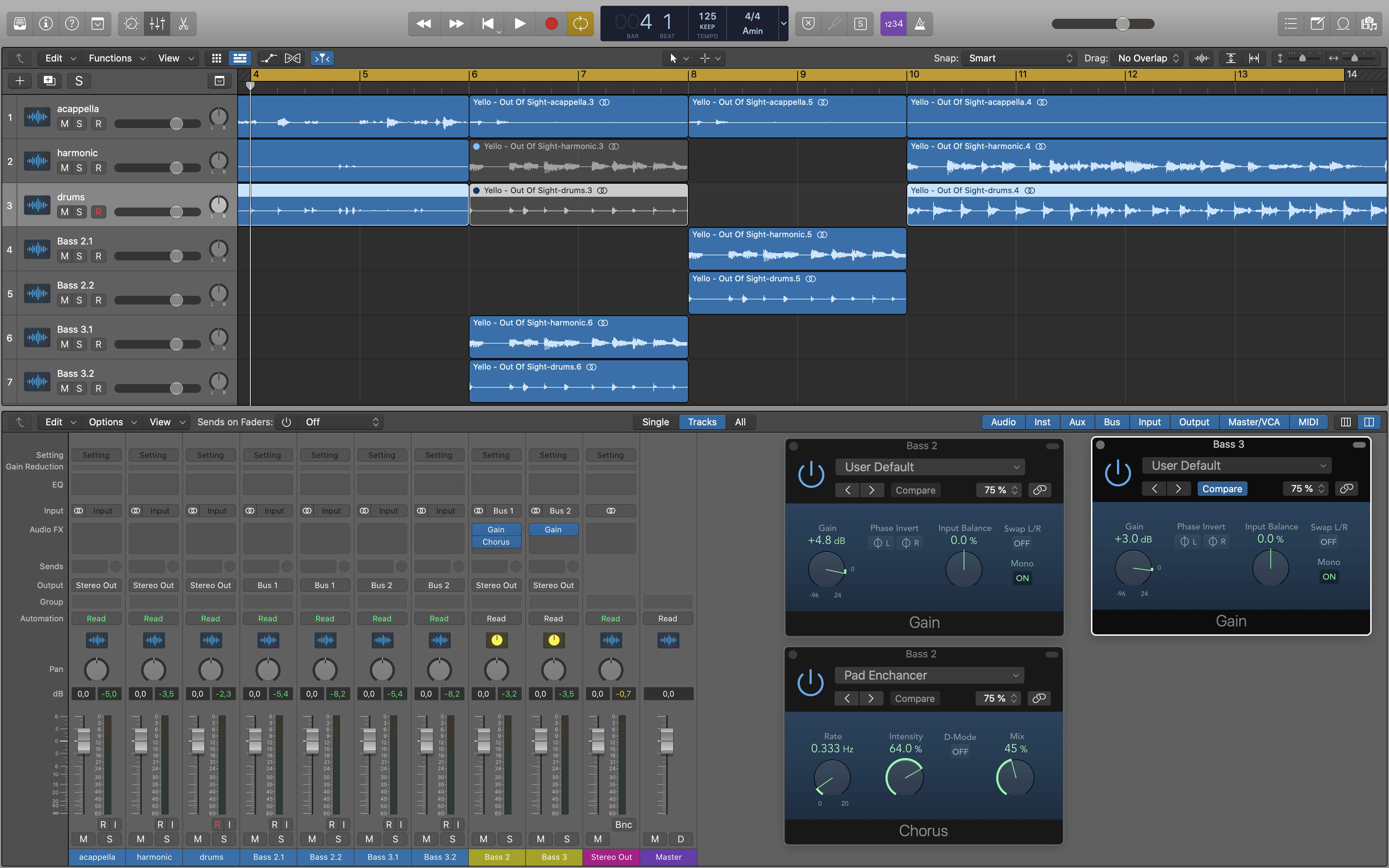Select the Scissors editor toolbar icon

(x=184, y=24)
